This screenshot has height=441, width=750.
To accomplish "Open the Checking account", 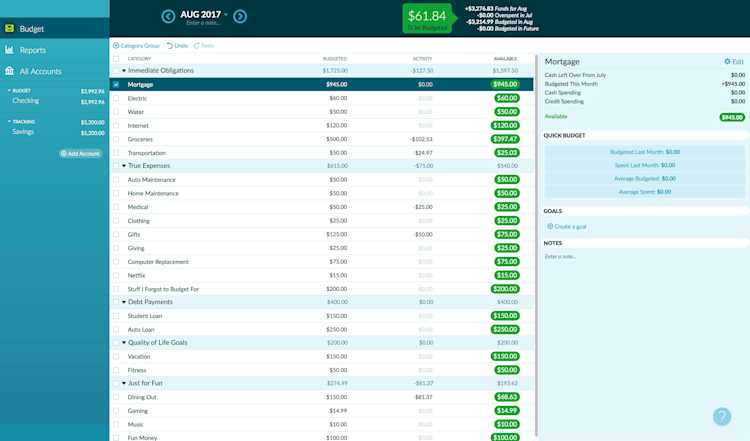I will click(55, 101).
